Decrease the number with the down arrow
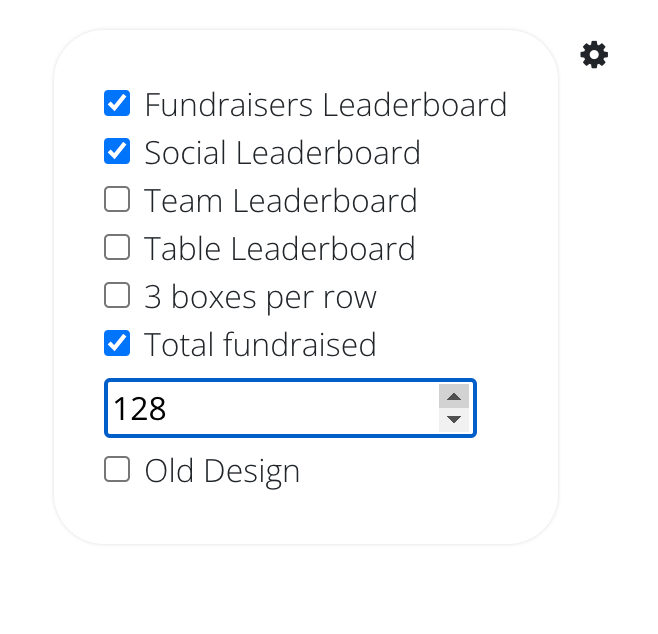Screen dimensions: 658x634 [x=454, y=419]
